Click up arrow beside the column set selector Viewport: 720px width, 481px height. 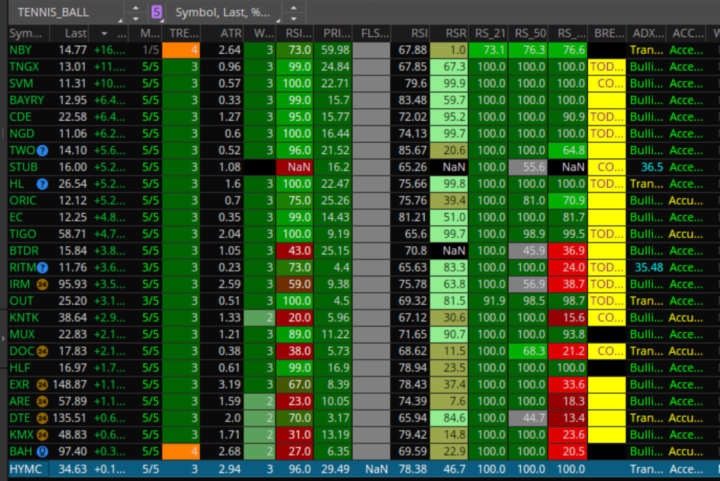coord(293,7)
